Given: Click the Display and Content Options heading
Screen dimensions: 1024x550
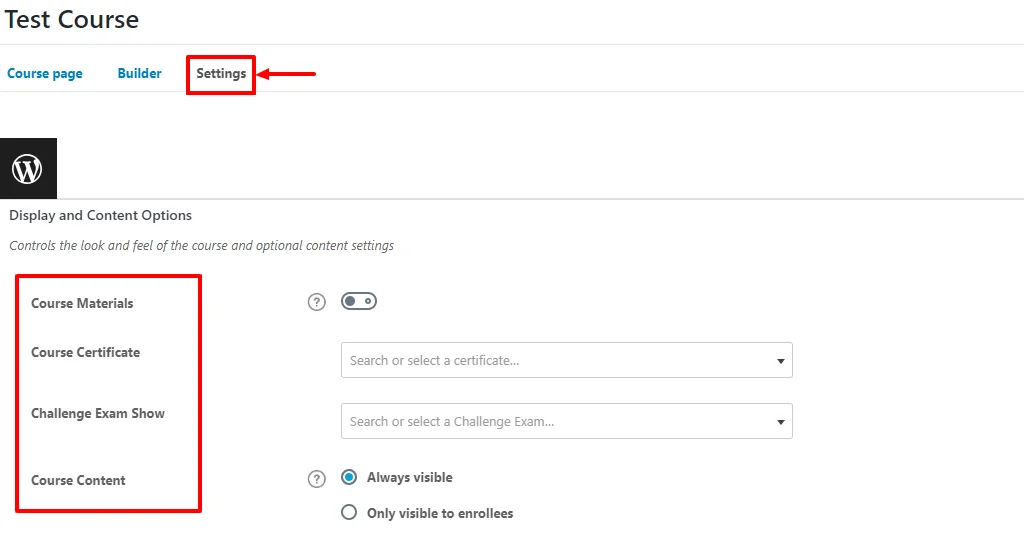Looking at the screenshot, I should click(x=101, y=216).
